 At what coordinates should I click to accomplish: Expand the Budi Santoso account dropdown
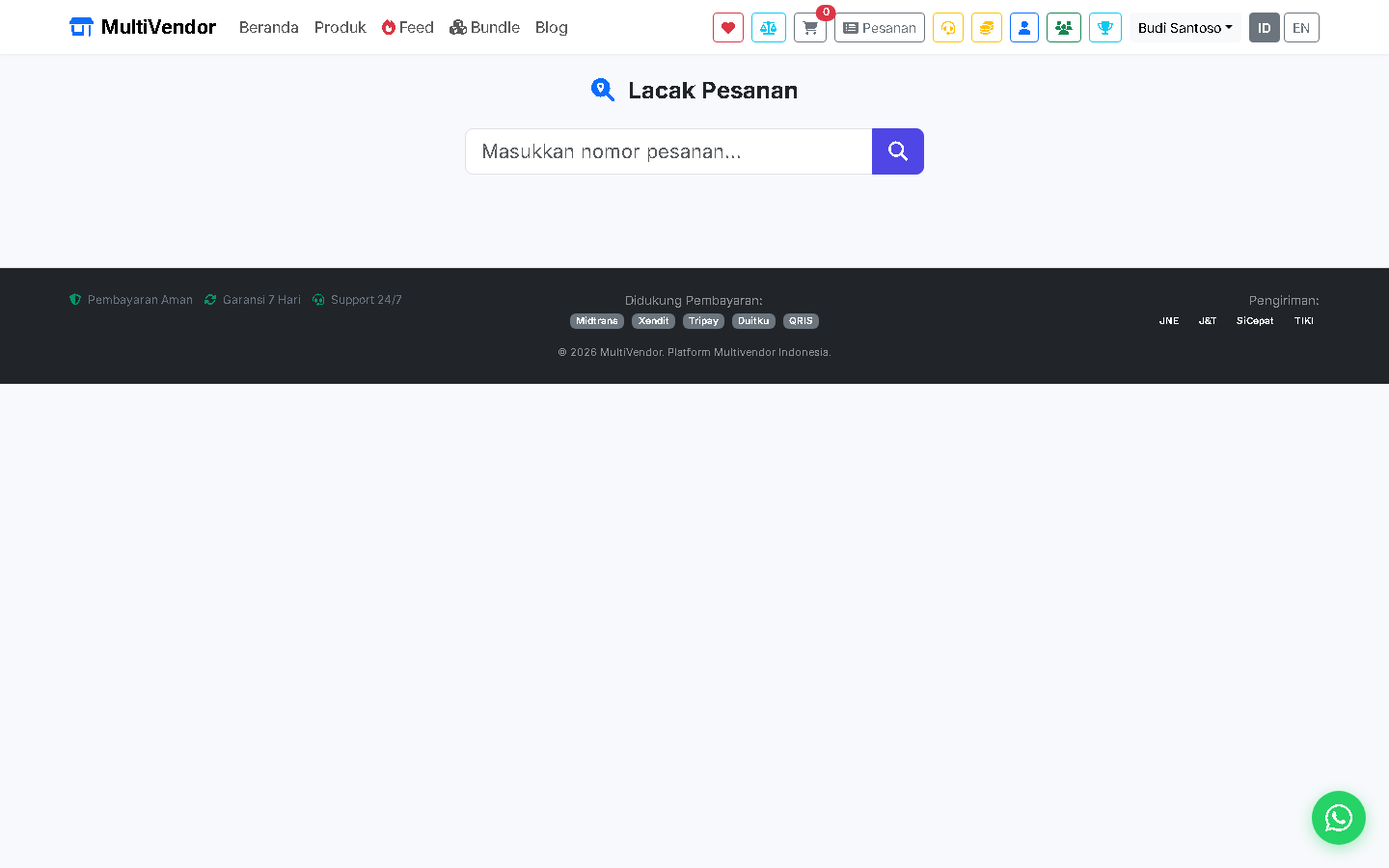coord(1185,28)
